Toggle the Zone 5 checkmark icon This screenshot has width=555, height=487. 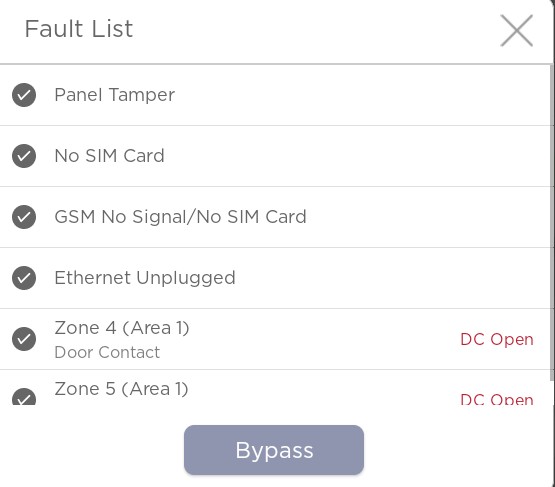coord(24,397)
